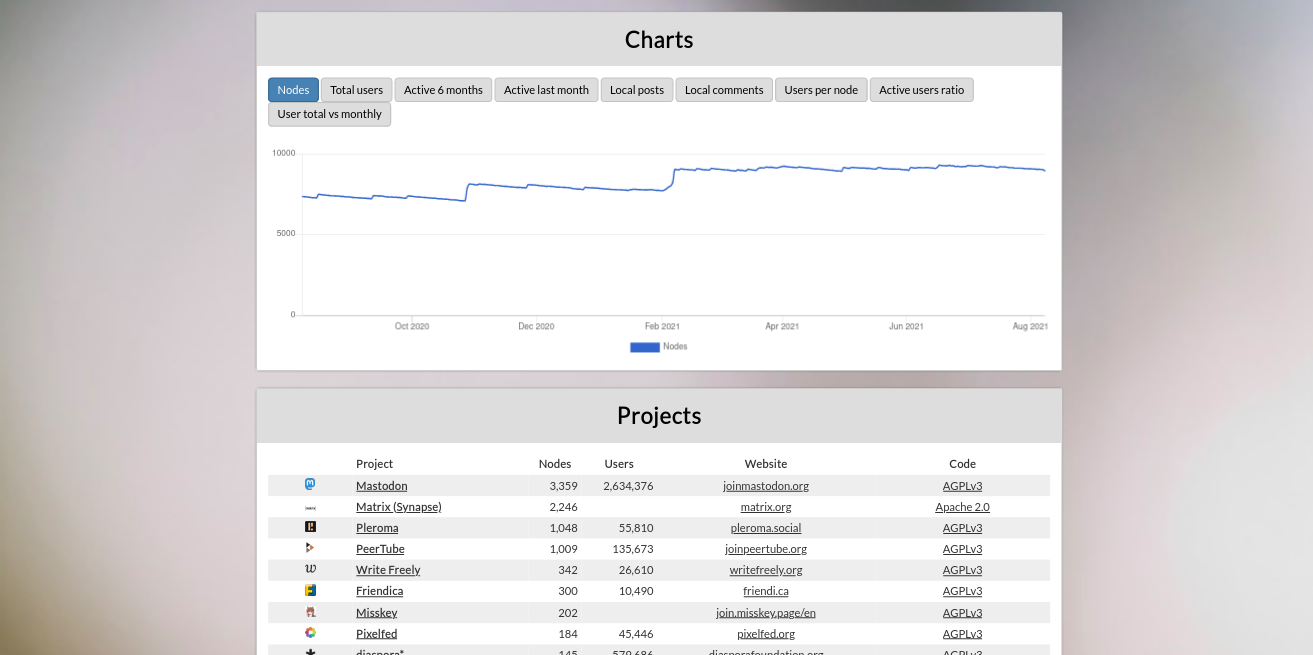Visit joinmastodon.org website

coord(766,486)
